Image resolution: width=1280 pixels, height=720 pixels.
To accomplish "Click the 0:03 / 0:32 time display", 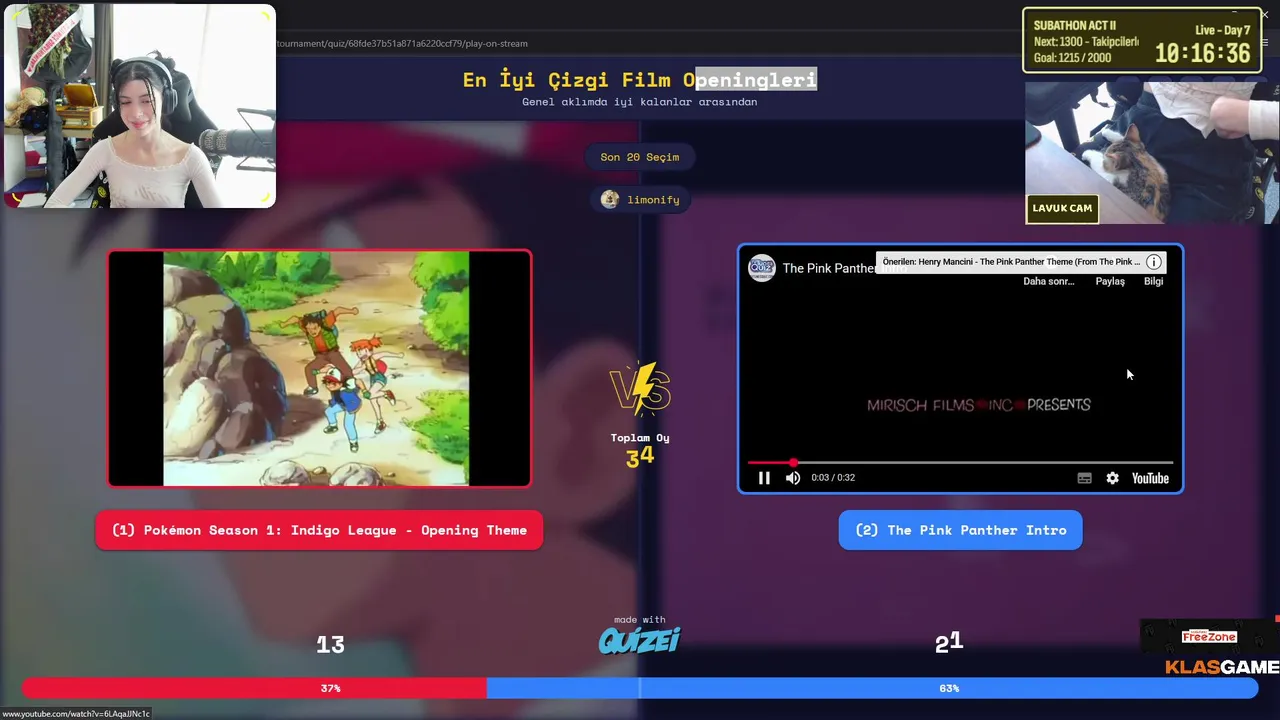I will point(833,478).
